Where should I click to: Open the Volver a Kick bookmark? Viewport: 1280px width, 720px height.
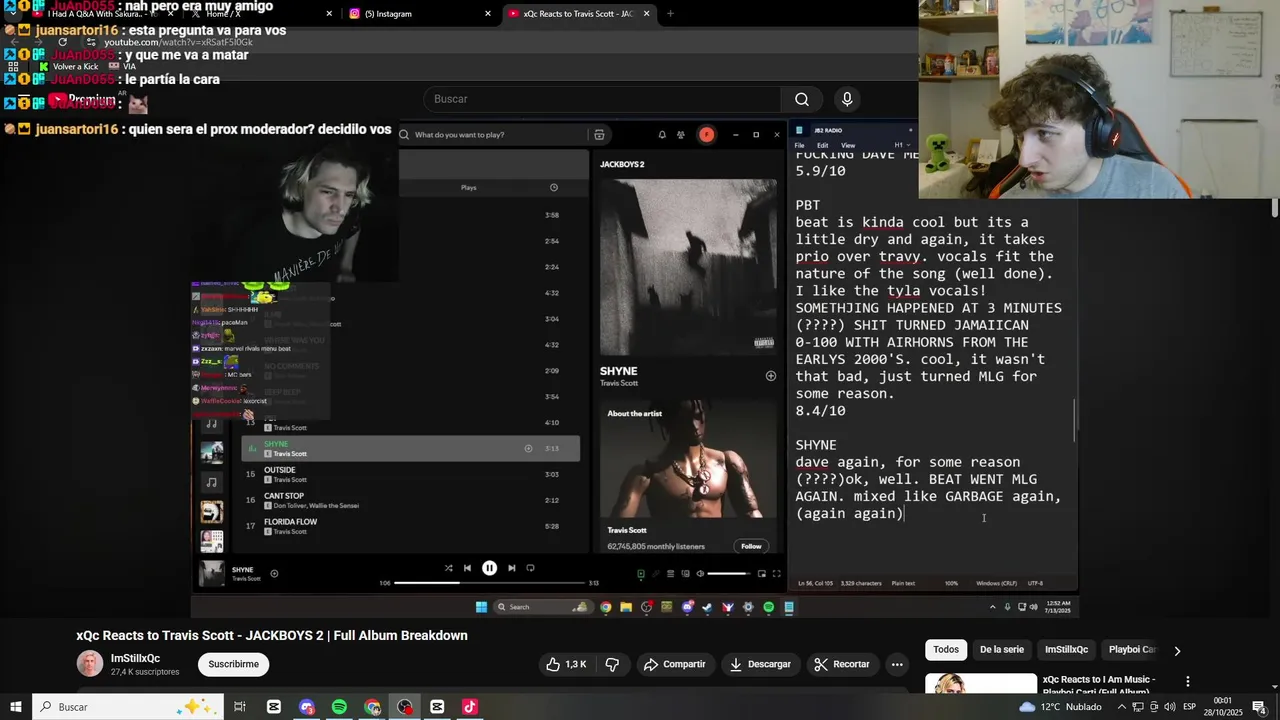coord(67,66)
